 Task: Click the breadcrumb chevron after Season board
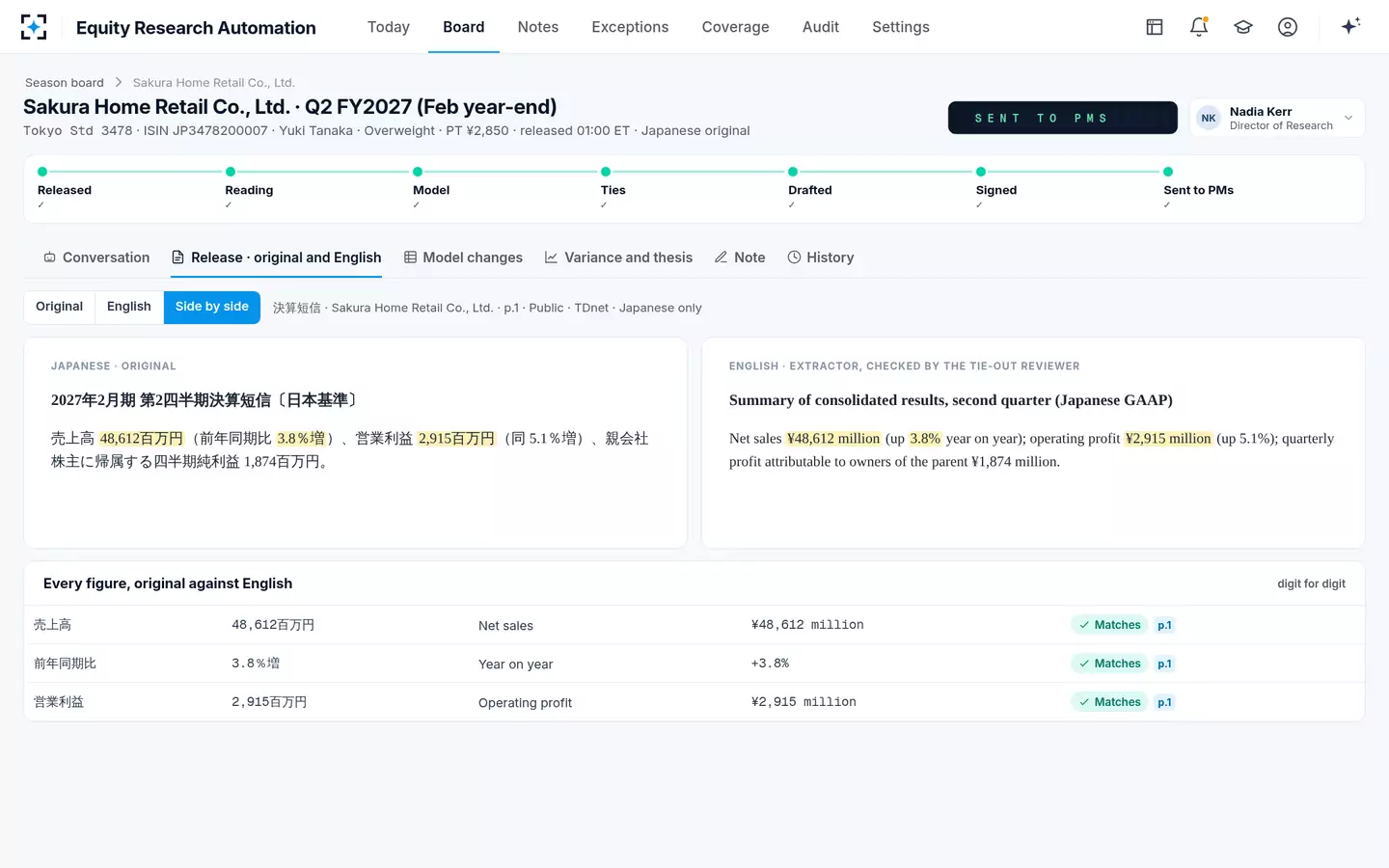[x=119, y=83]
